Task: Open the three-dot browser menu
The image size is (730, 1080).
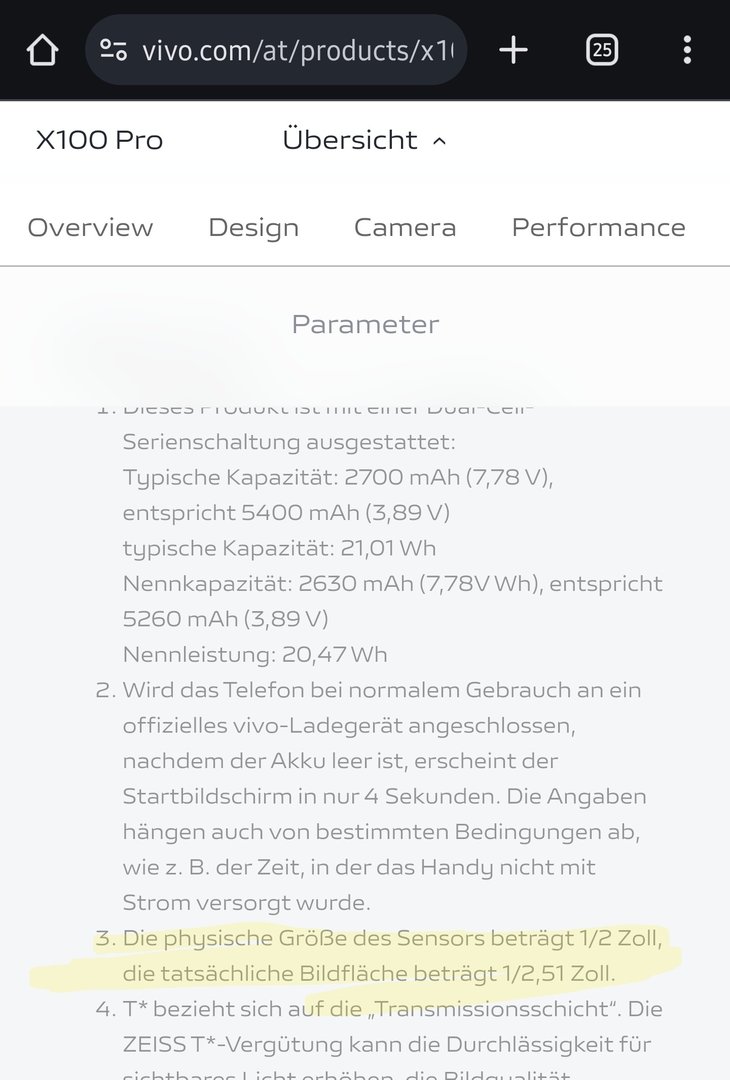Action: 687,50
